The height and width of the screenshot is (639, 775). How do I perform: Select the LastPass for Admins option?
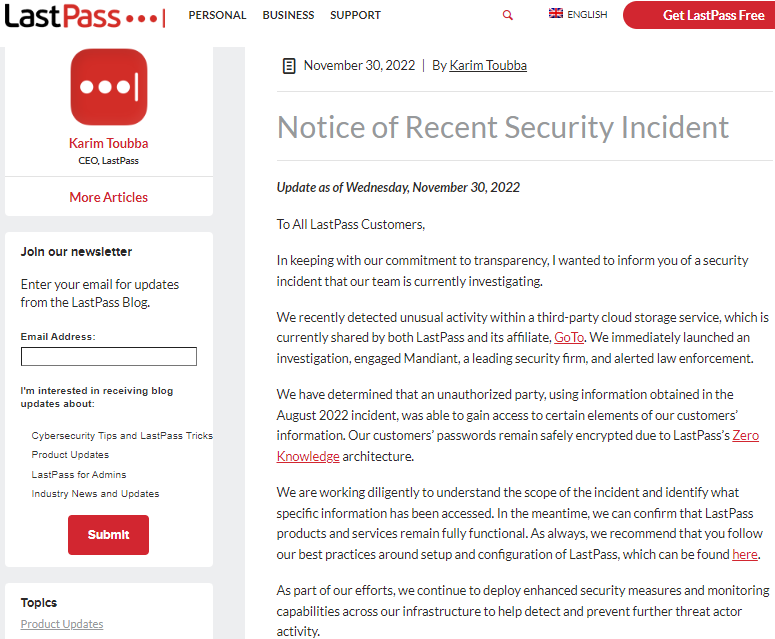pos(79,475)
